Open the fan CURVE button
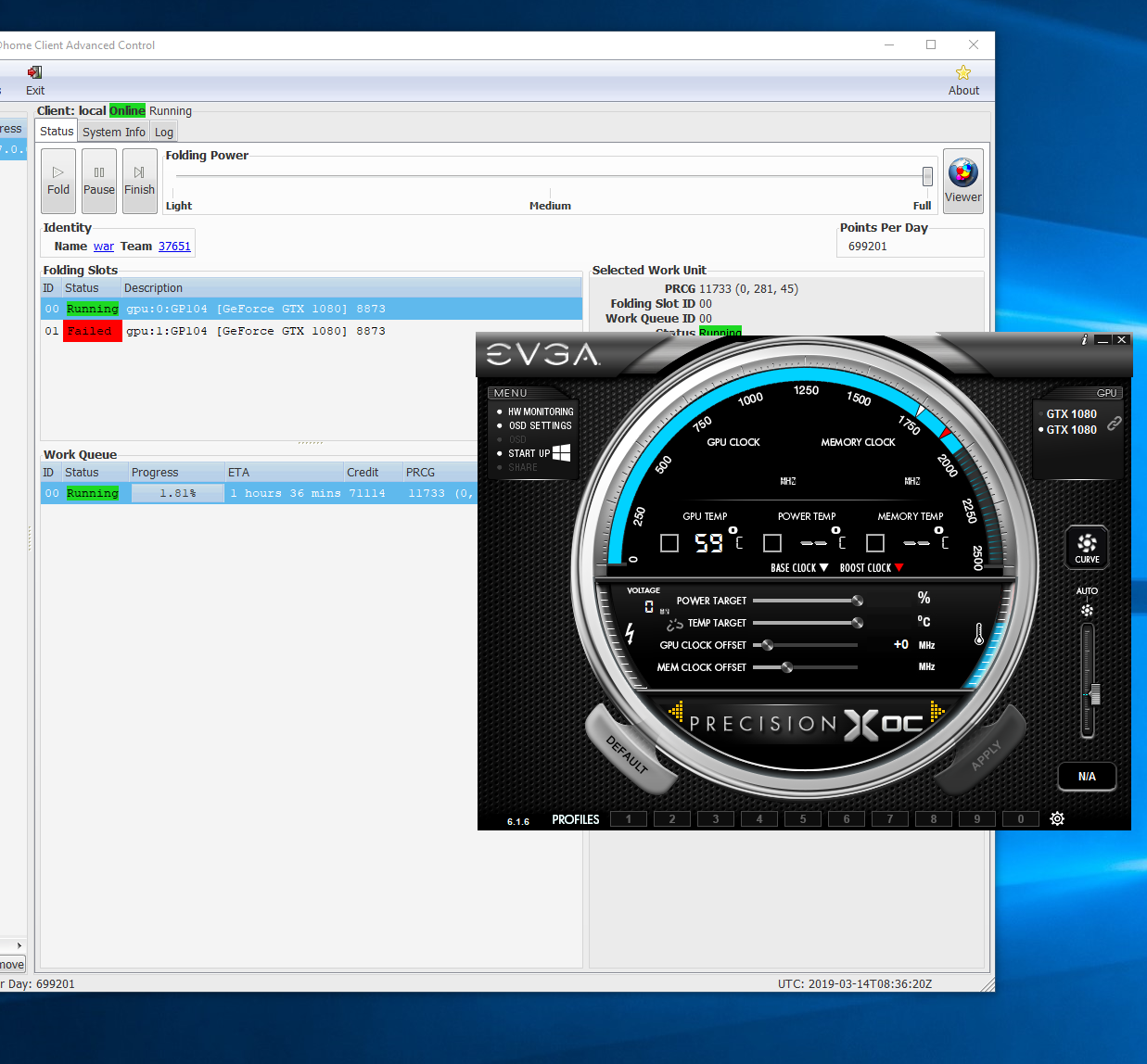The width and height of the screenshot is (1147, 1064). point(1087,547)
